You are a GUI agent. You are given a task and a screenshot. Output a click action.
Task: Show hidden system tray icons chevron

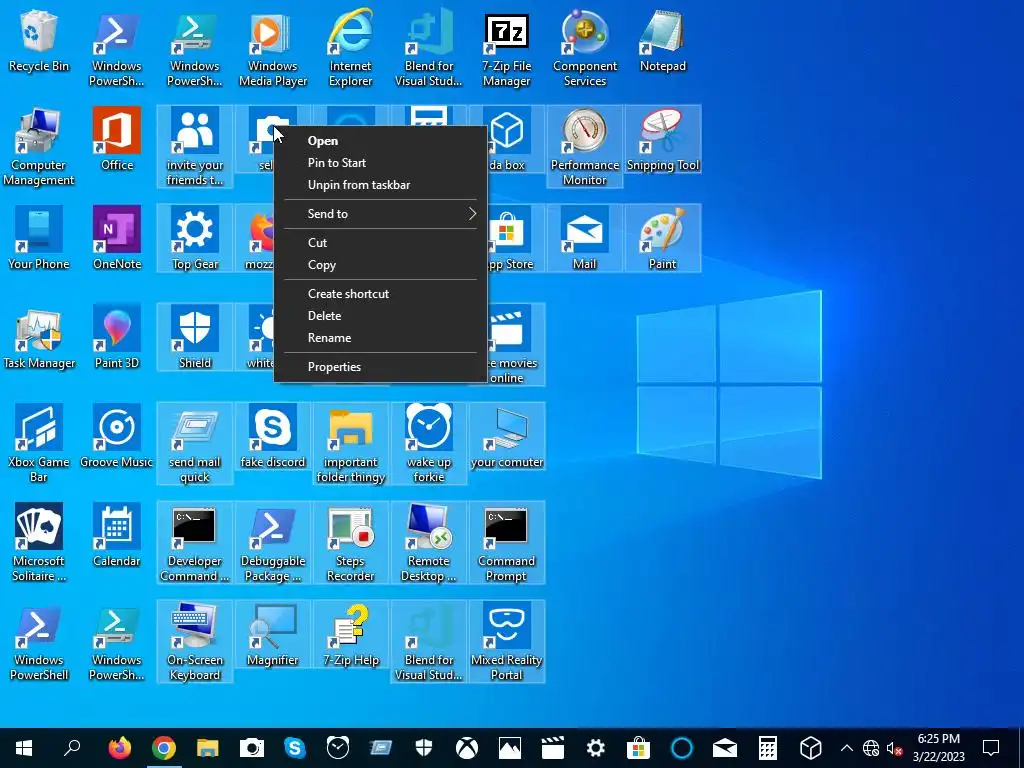point(846,748)
